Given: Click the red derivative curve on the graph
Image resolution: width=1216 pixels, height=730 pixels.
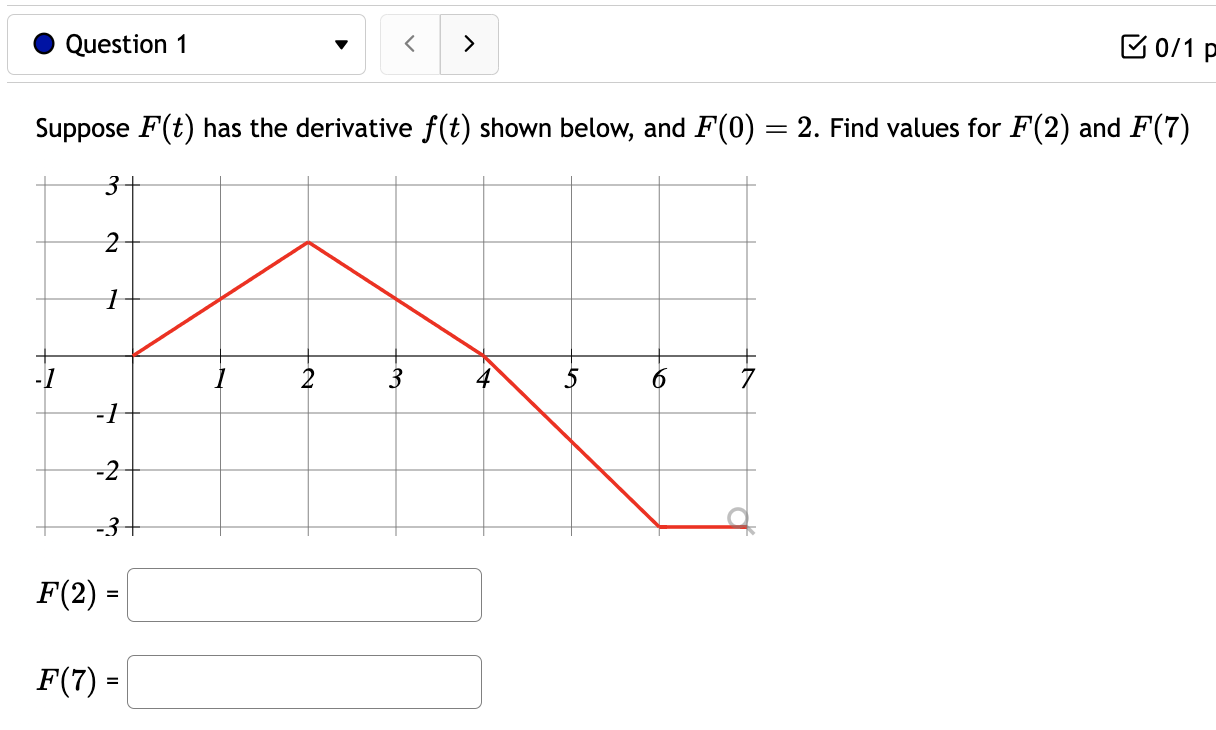Looking at the screenshot, I should [x=307, y=243].
